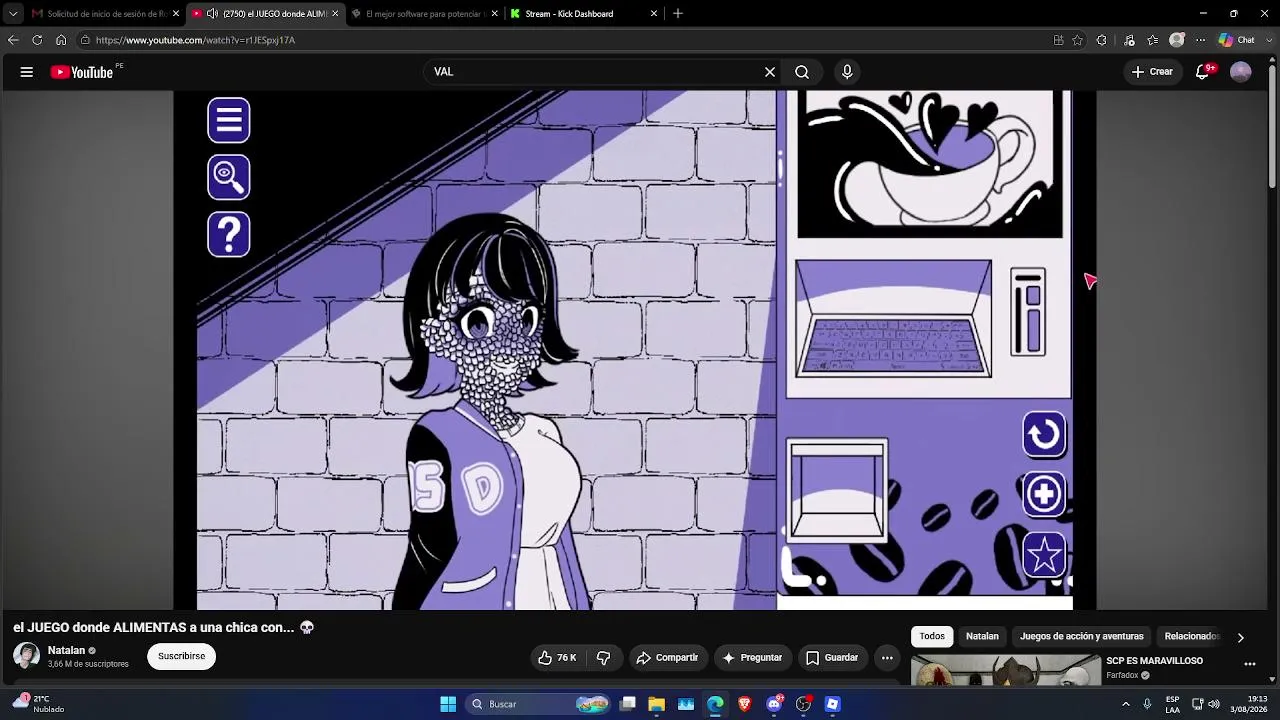Screen dimensions: 1280x720
Task: Open the browser home page button
Action: point(61,40)
